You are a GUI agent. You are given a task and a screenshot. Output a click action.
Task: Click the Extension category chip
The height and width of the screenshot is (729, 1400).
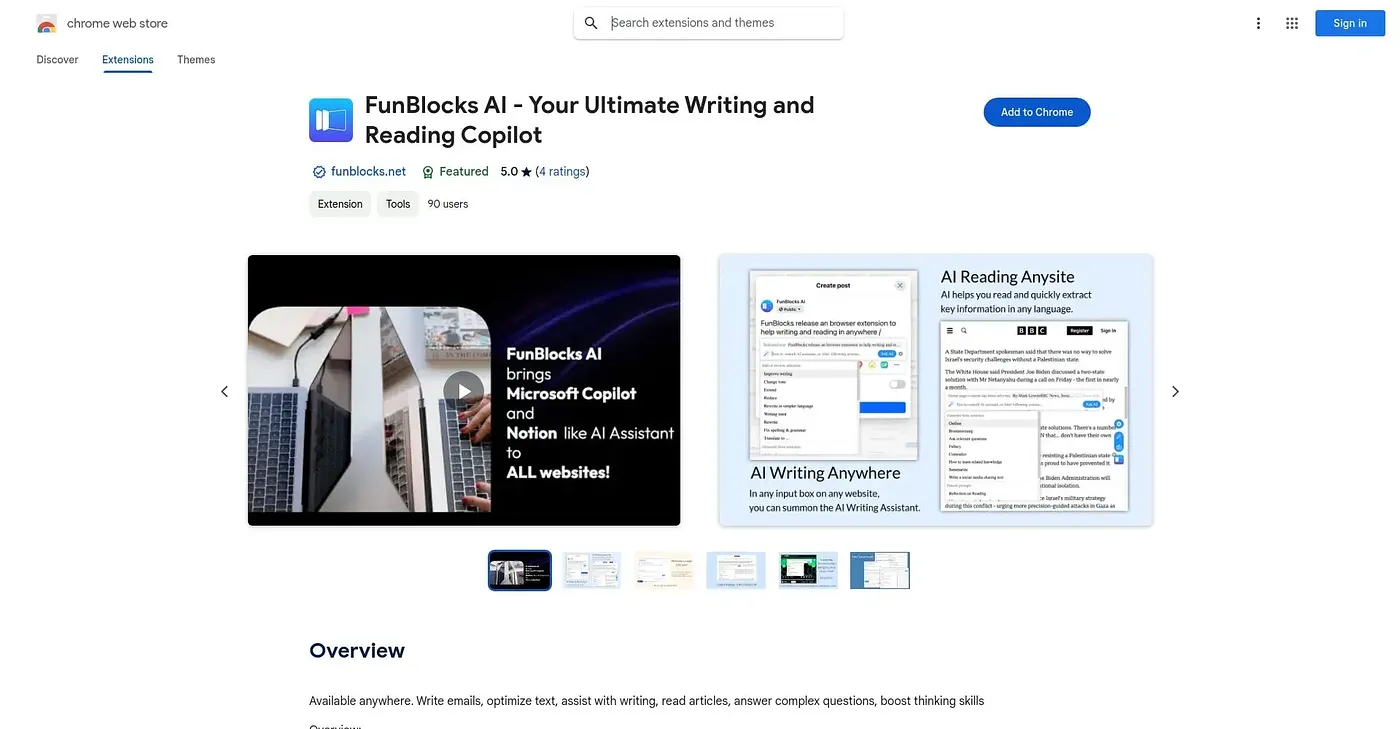[340, 204]
